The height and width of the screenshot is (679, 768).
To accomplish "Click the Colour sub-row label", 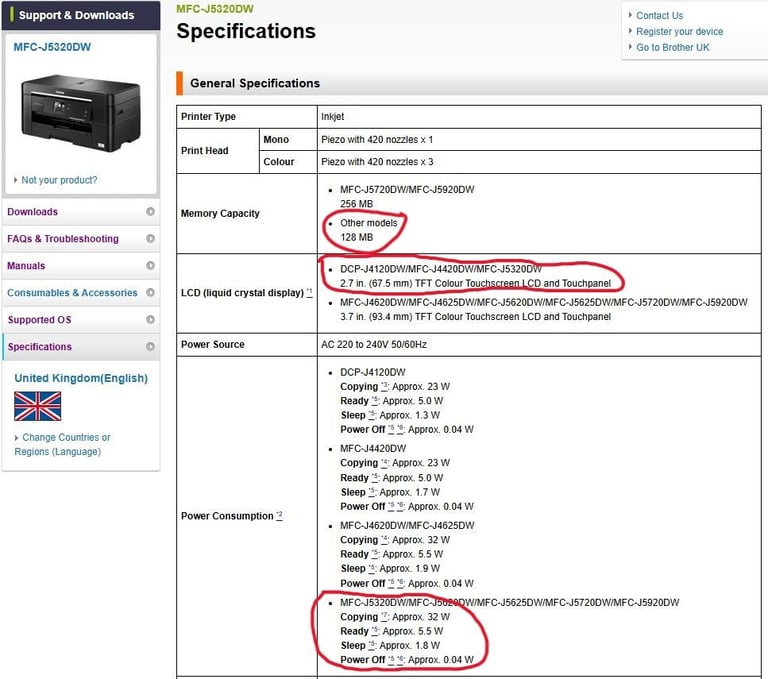I will [x=279, y=162].
